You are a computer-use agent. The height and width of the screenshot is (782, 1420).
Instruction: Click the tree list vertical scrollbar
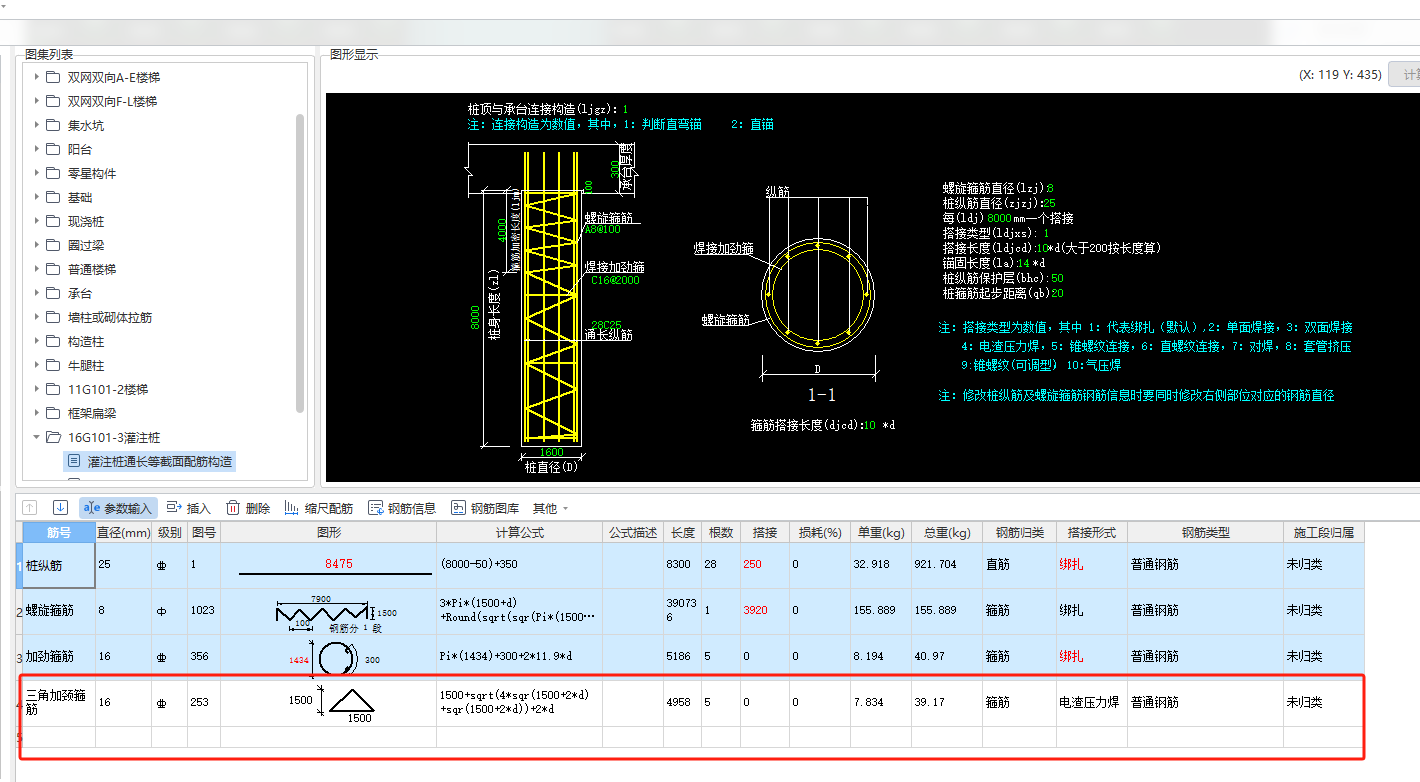300,262
